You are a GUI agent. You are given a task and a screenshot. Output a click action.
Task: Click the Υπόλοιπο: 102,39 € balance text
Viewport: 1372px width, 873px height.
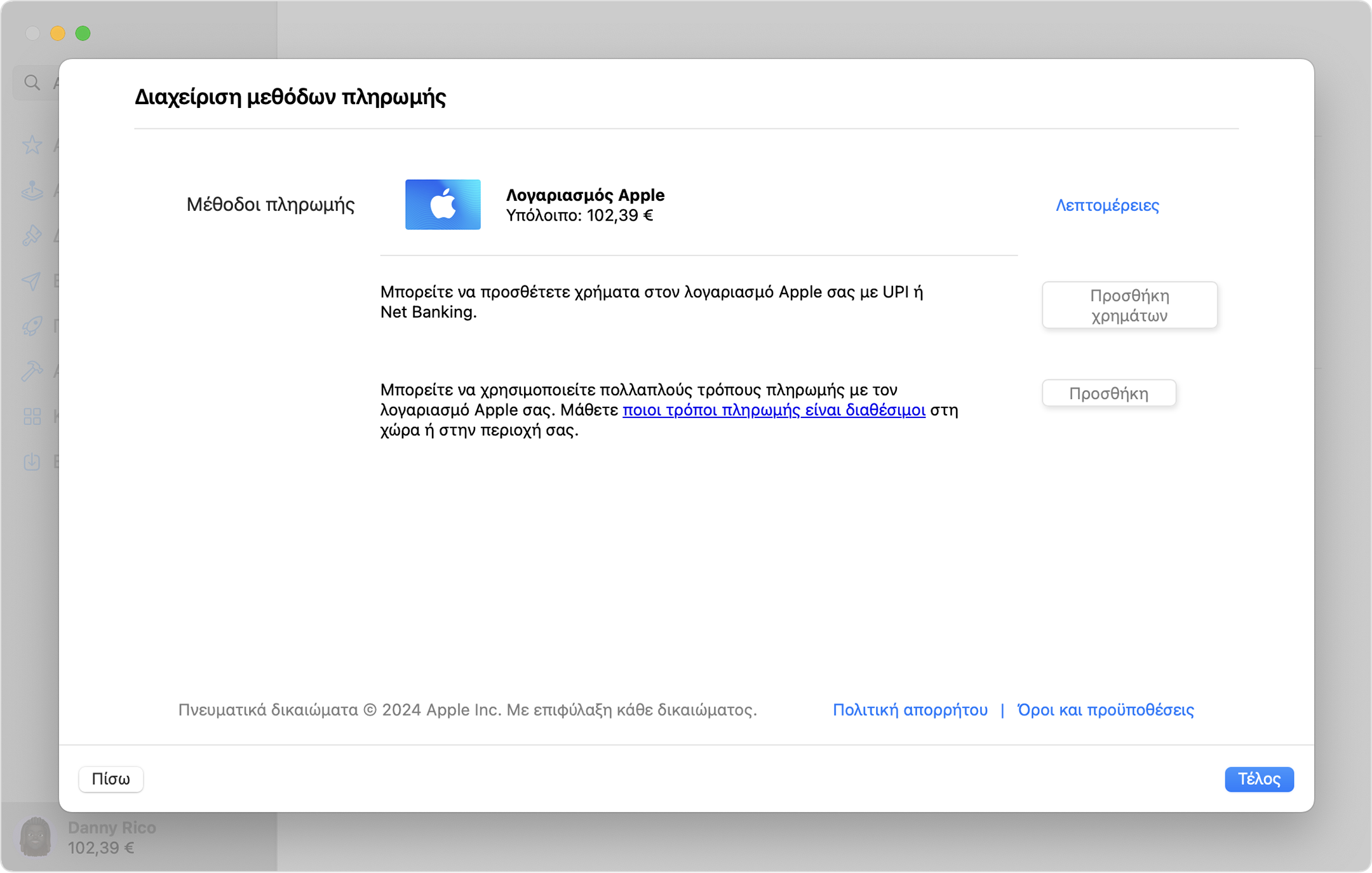pos(579,215)
